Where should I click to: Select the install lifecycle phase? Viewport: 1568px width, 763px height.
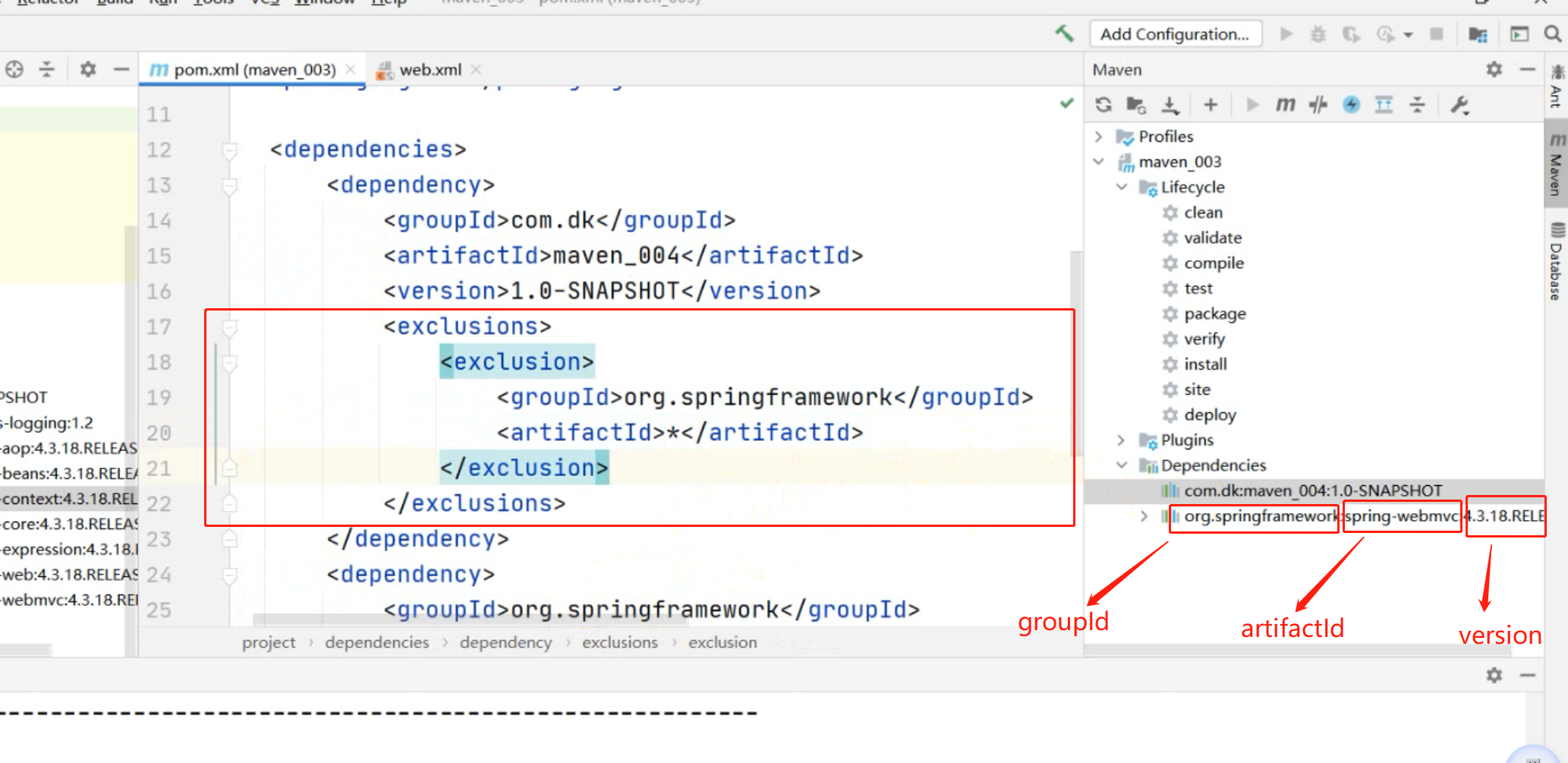(1204, 364)
